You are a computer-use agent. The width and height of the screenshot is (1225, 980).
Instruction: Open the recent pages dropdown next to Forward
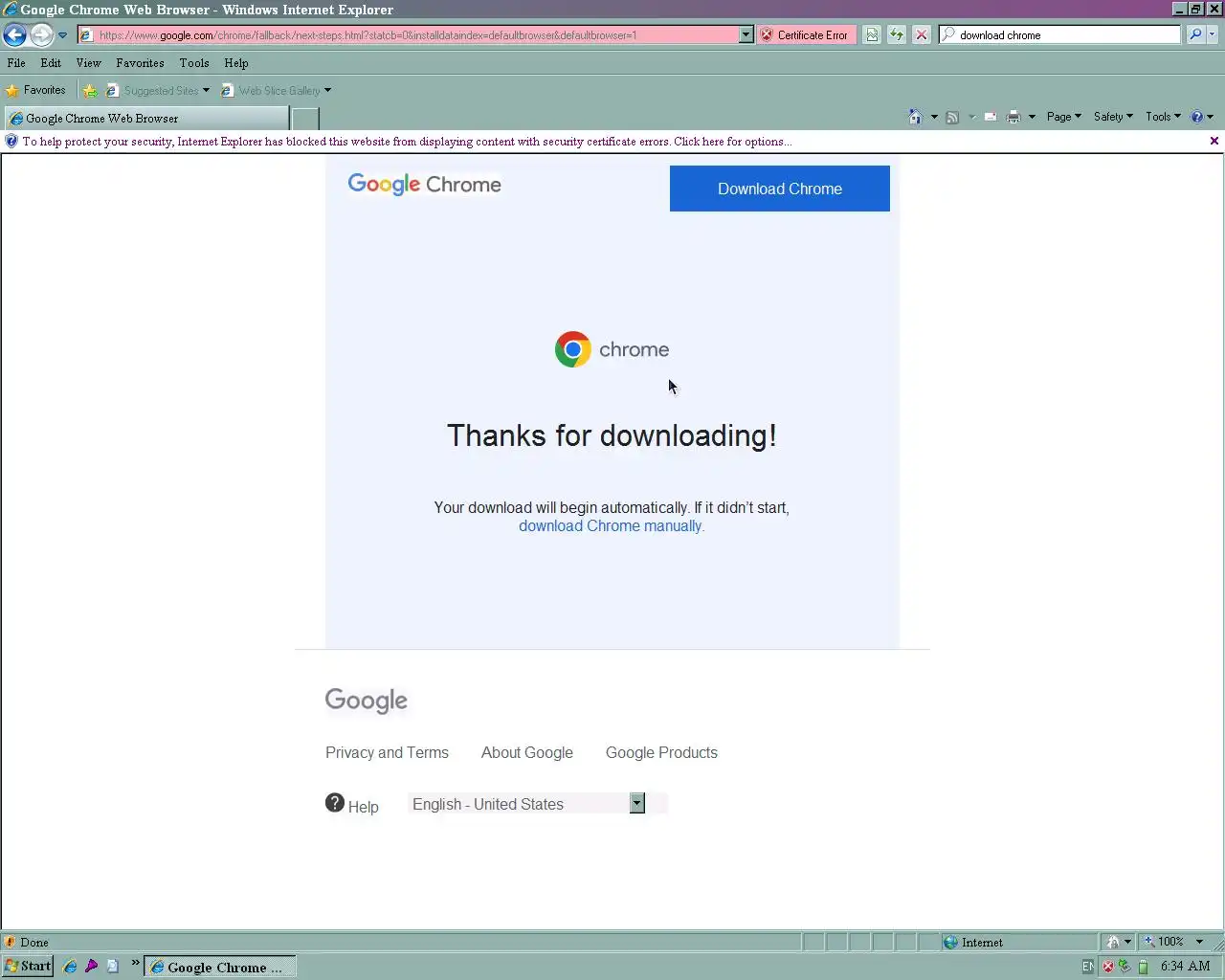(63, 35)
